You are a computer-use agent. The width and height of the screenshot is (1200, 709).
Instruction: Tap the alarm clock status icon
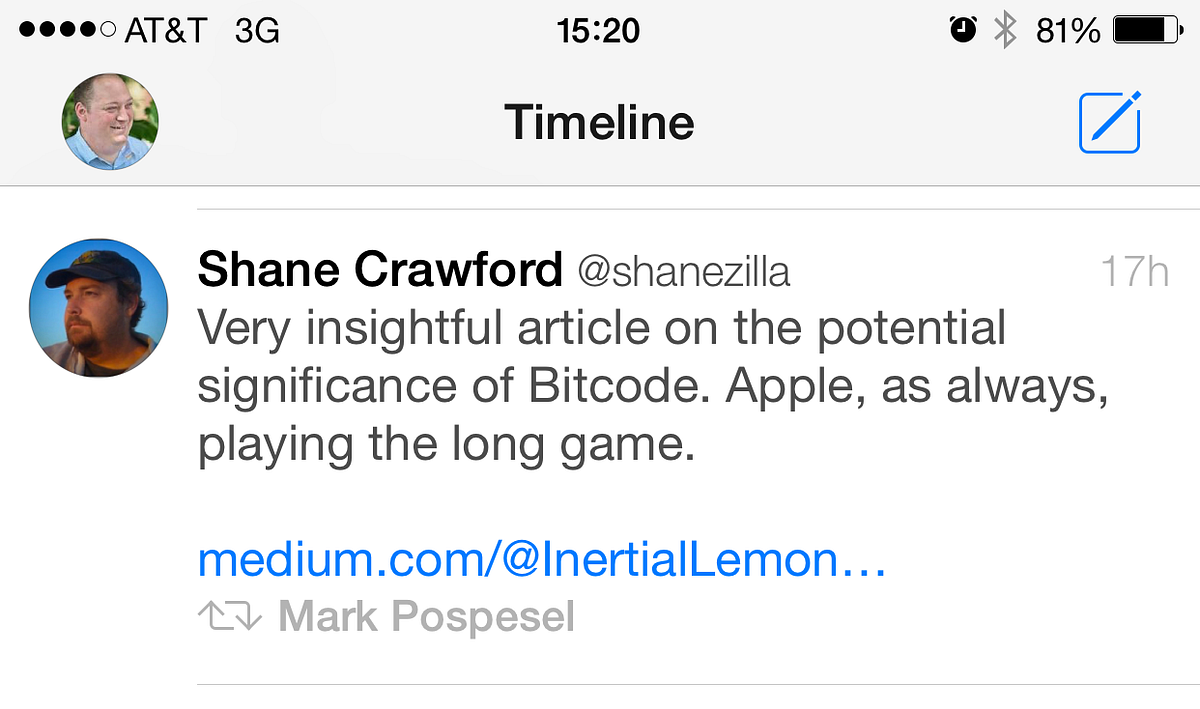pyautogui.click(x=962, y=31)
